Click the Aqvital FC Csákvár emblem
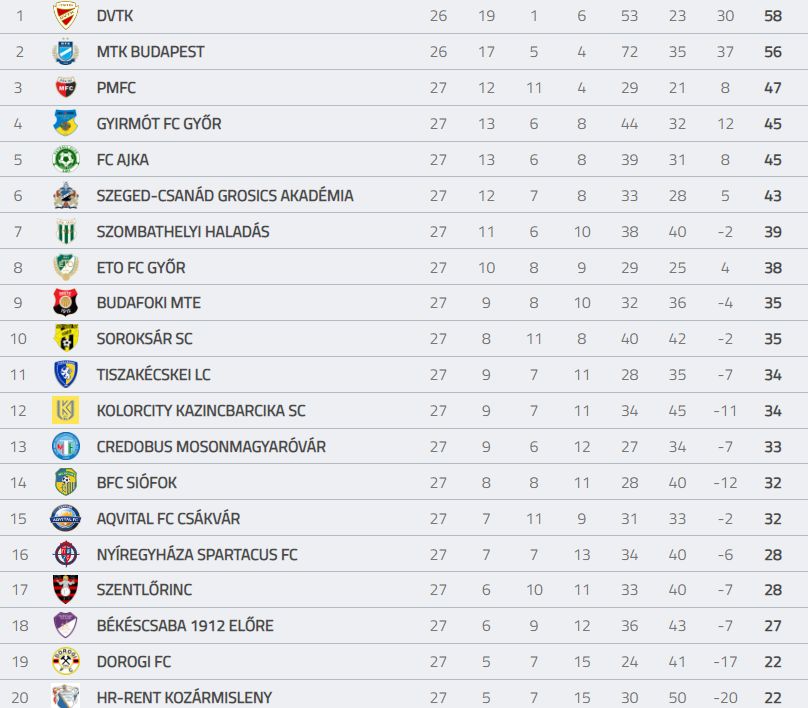This screenshot has width=808, height=708. (x=65, y=518)
